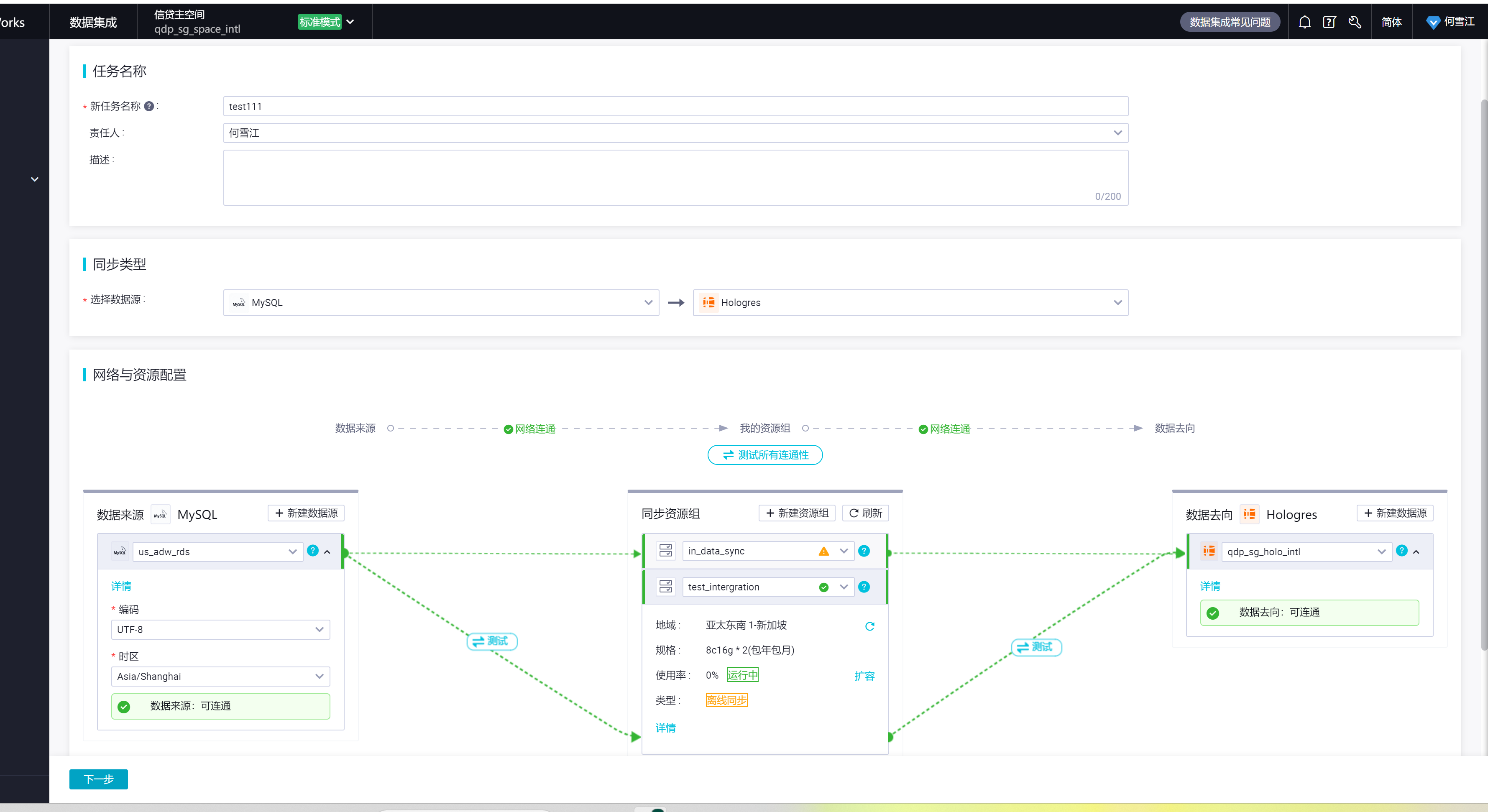Click help icon beside in_data_sync resource group
The height and width of the screenshot is (812, 1488).
(x=864, y=551)
